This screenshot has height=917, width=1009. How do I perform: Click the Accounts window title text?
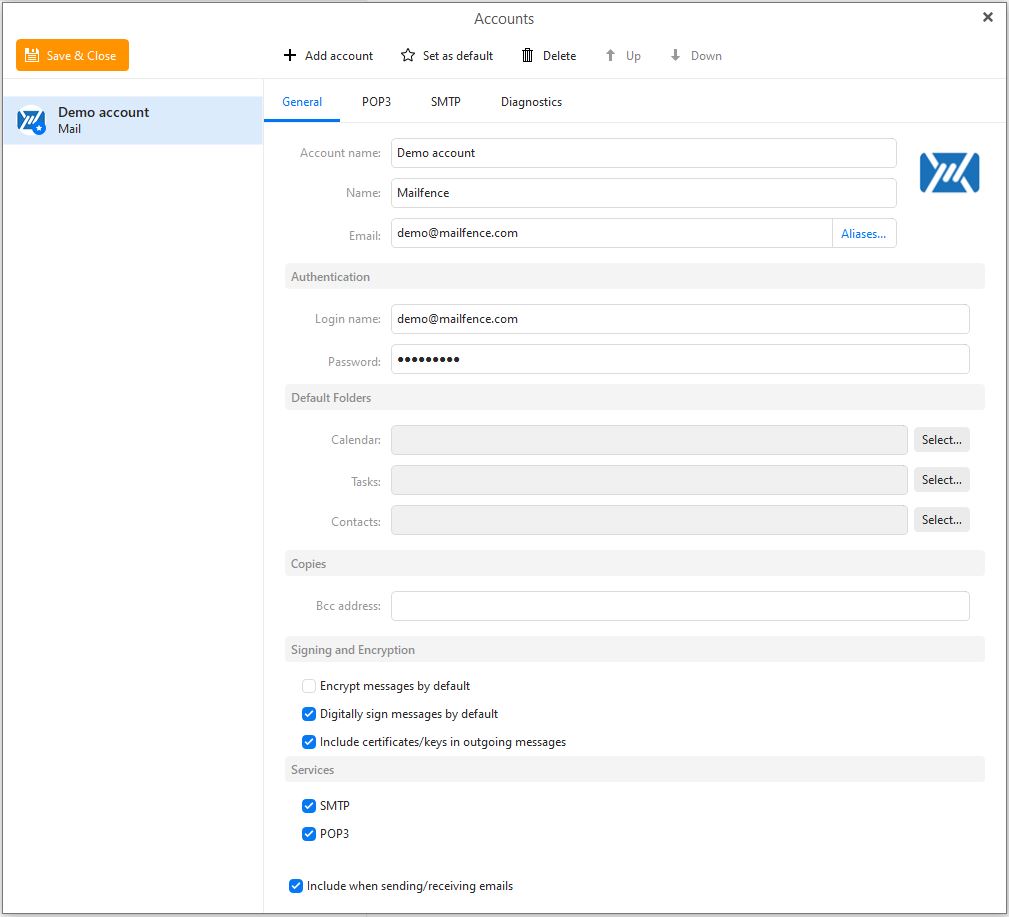click(x=504, y=19)
